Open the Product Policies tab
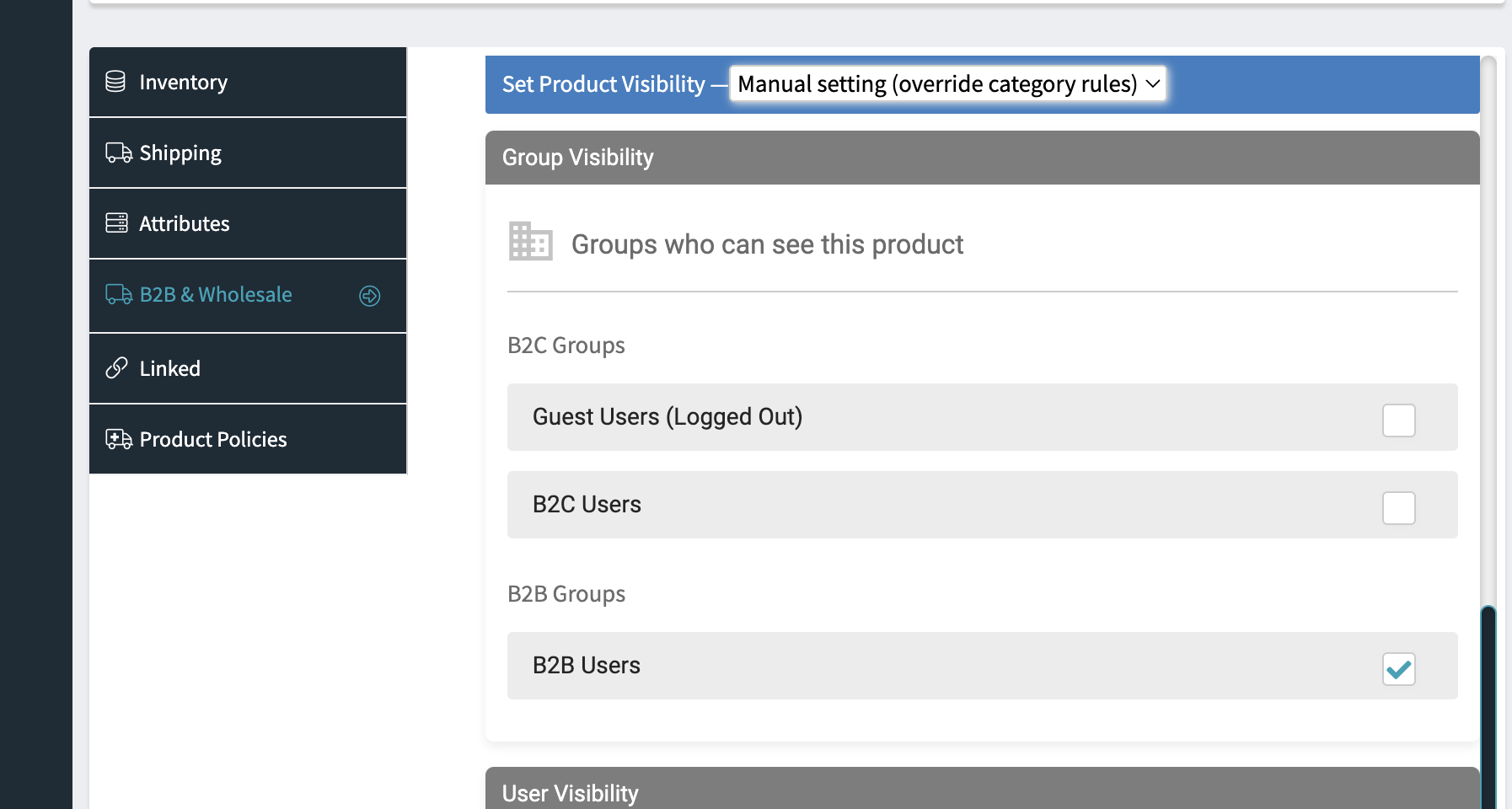The height and width of the screenshot is (809, 1512). tap(248, 439)
